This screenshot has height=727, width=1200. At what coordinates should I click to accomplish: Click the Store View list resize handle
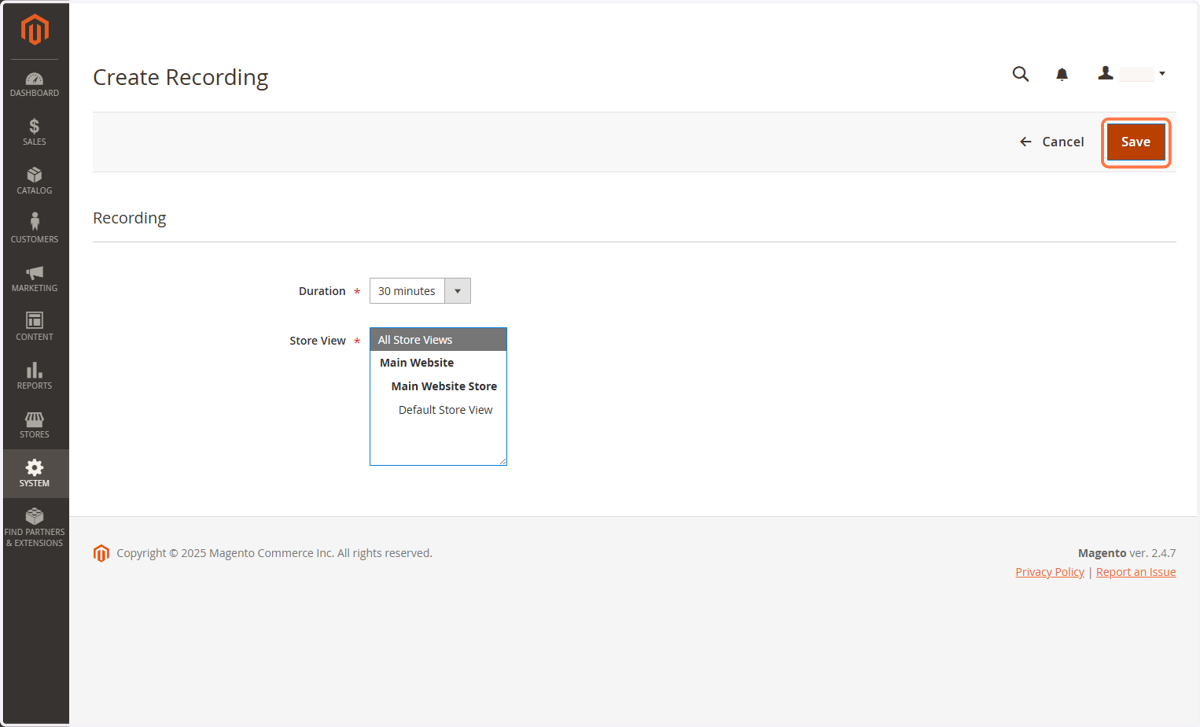click(x=502, y=461)
